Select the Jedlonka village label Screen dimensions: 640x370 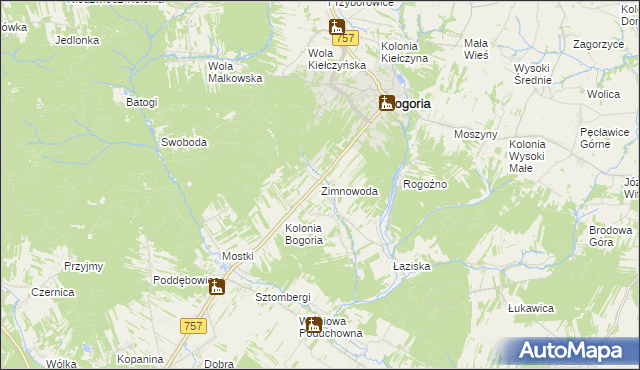pyautogui.click(x=77, y=40)
